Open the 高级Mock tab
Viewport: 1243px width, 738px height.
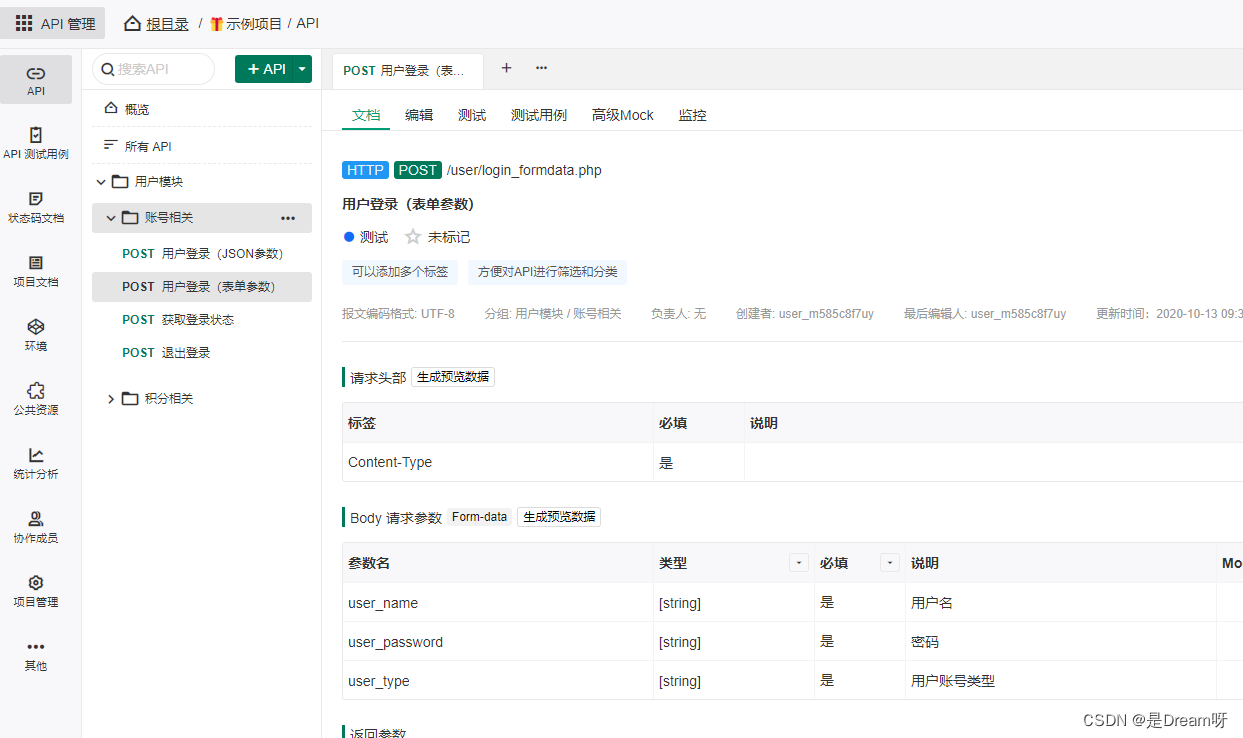pyautogui.click(x=622, y=115)
